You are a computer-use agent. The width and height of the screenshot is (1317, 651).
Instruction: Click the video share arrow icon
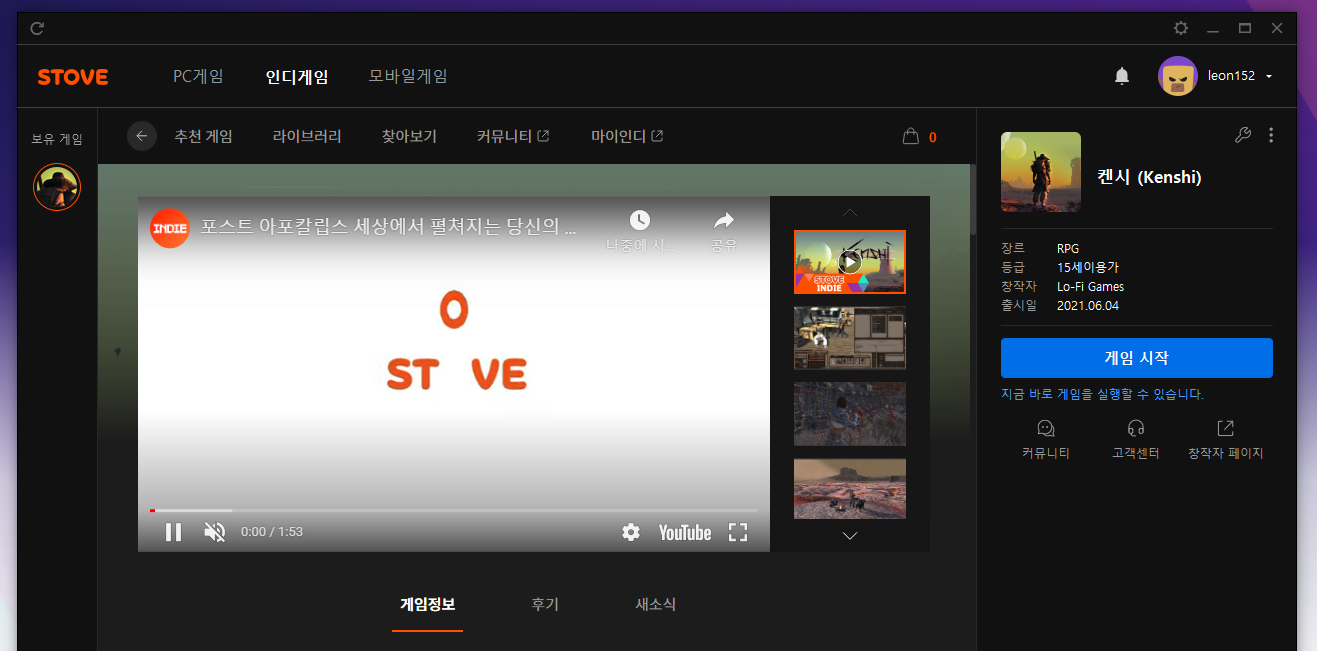[x=724, y=220]
